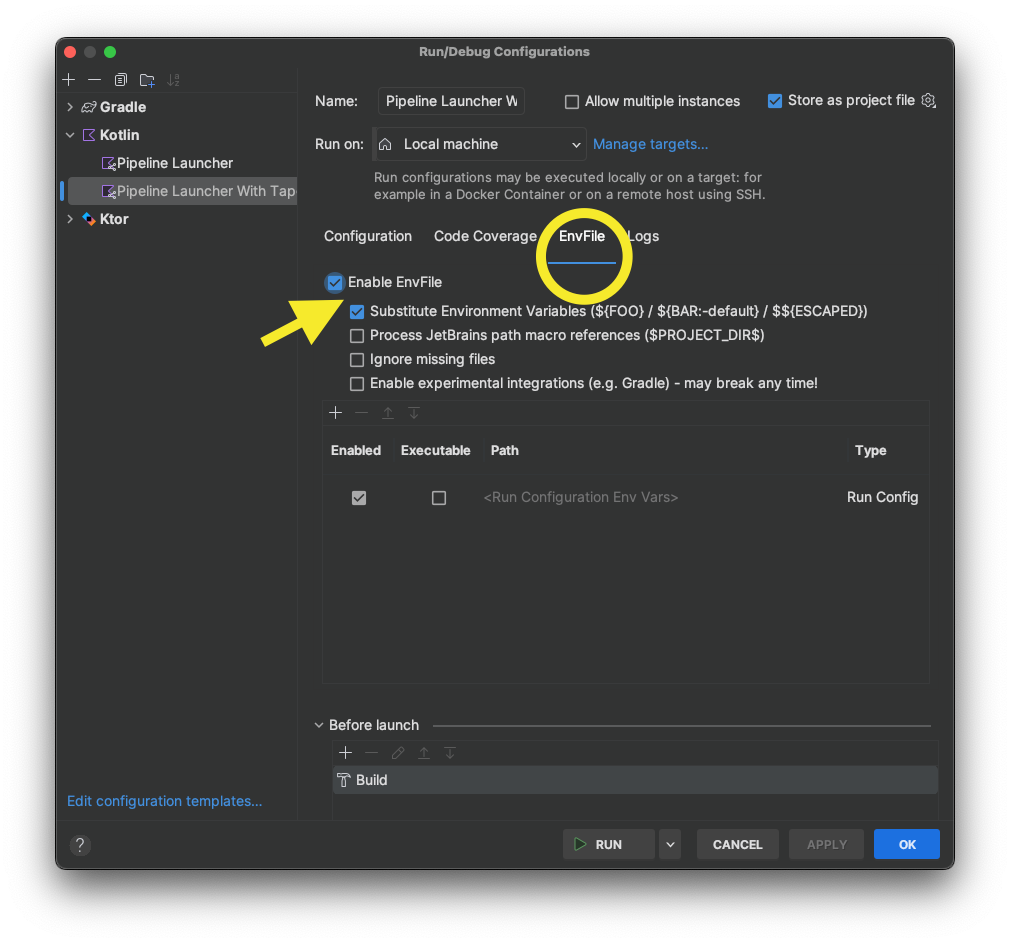Add a new run configuration

[x=69, y=79]
